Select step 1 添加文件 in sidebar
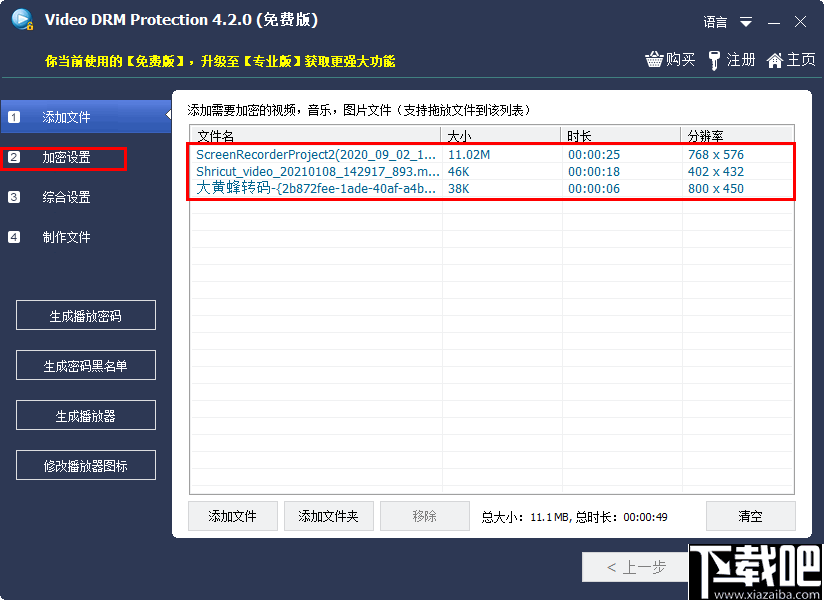This screenshot has height=600, width=824. [x=60, y=116]
